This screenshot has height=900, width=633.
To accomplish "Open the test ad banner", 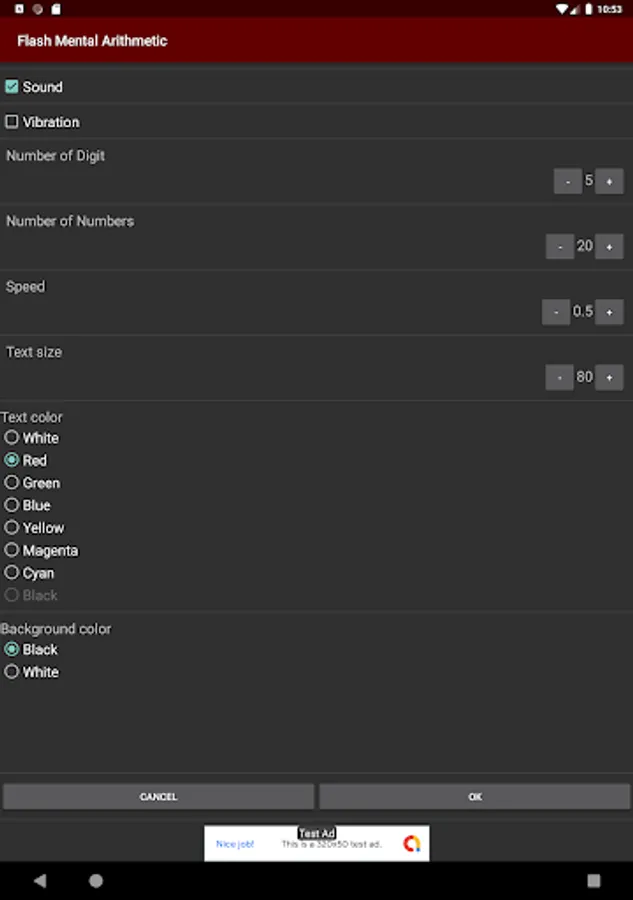I will tap(316, 843).
